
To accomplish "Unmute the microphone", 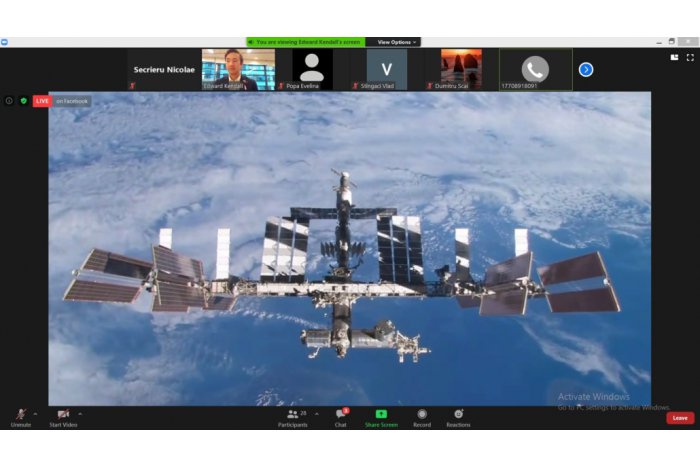I will point(21,418).
